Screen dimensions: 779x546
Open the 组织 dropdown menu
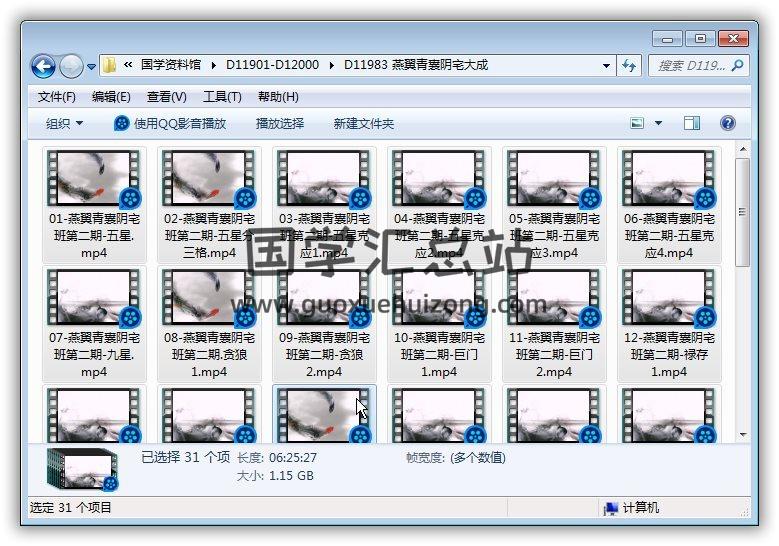[64, 123]
